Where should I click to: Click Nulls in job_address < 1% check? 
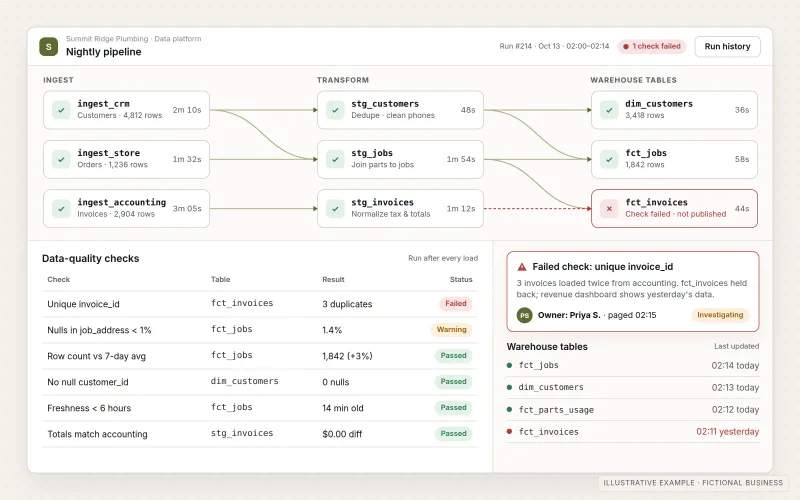[99, 330]
